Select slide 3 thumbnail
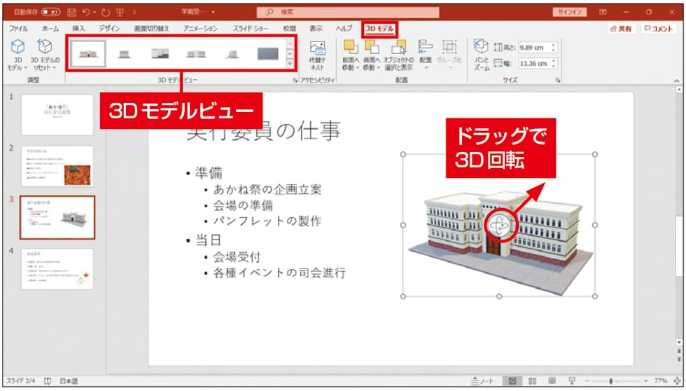 tap(57, 217)
